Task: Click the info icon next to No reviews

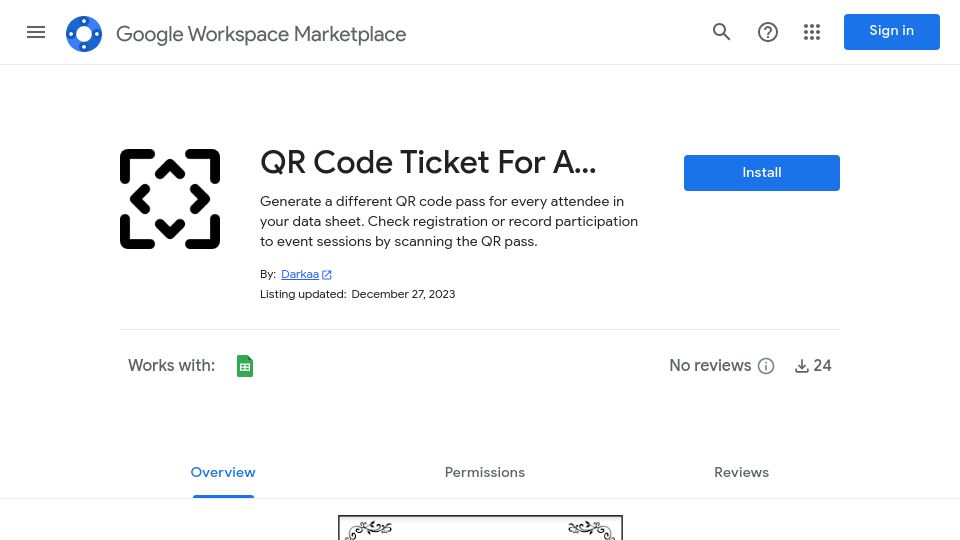Action: (766, 366)
